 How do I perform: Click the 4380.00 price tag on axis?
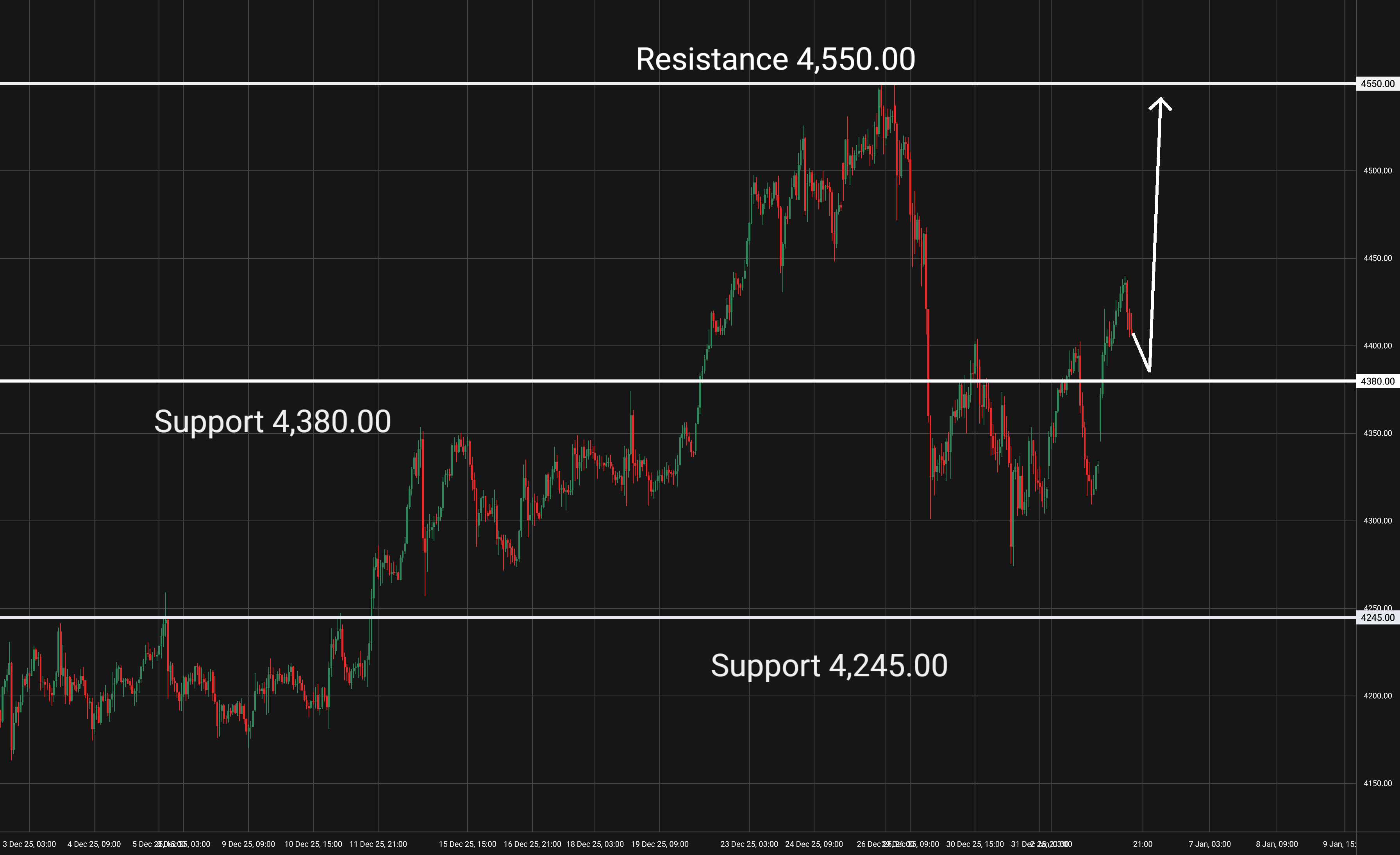pyautogui.click(x=1377, y=381)
